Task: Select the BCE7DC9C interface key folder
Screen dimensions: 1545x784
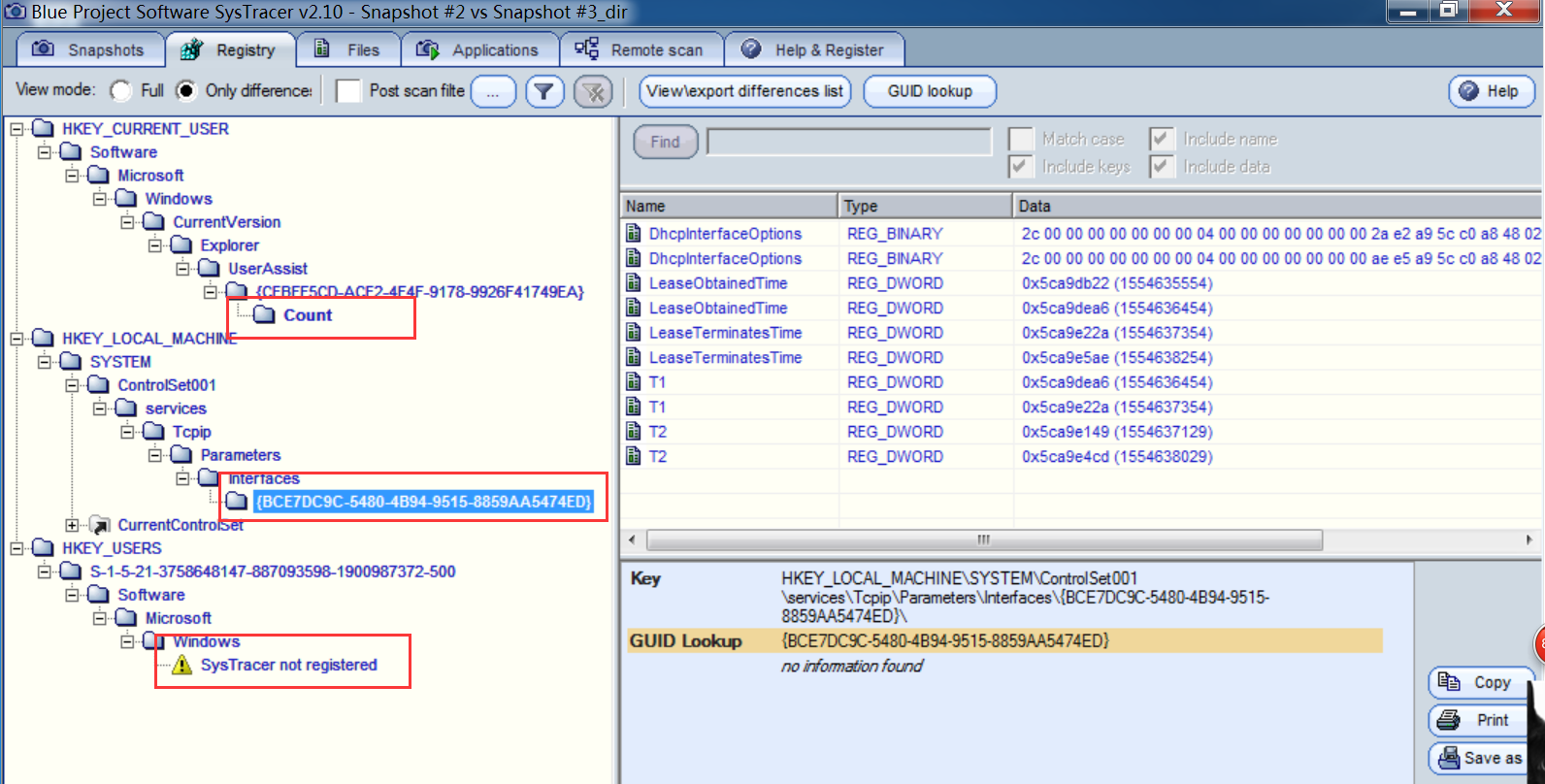Action: point(423,502)
